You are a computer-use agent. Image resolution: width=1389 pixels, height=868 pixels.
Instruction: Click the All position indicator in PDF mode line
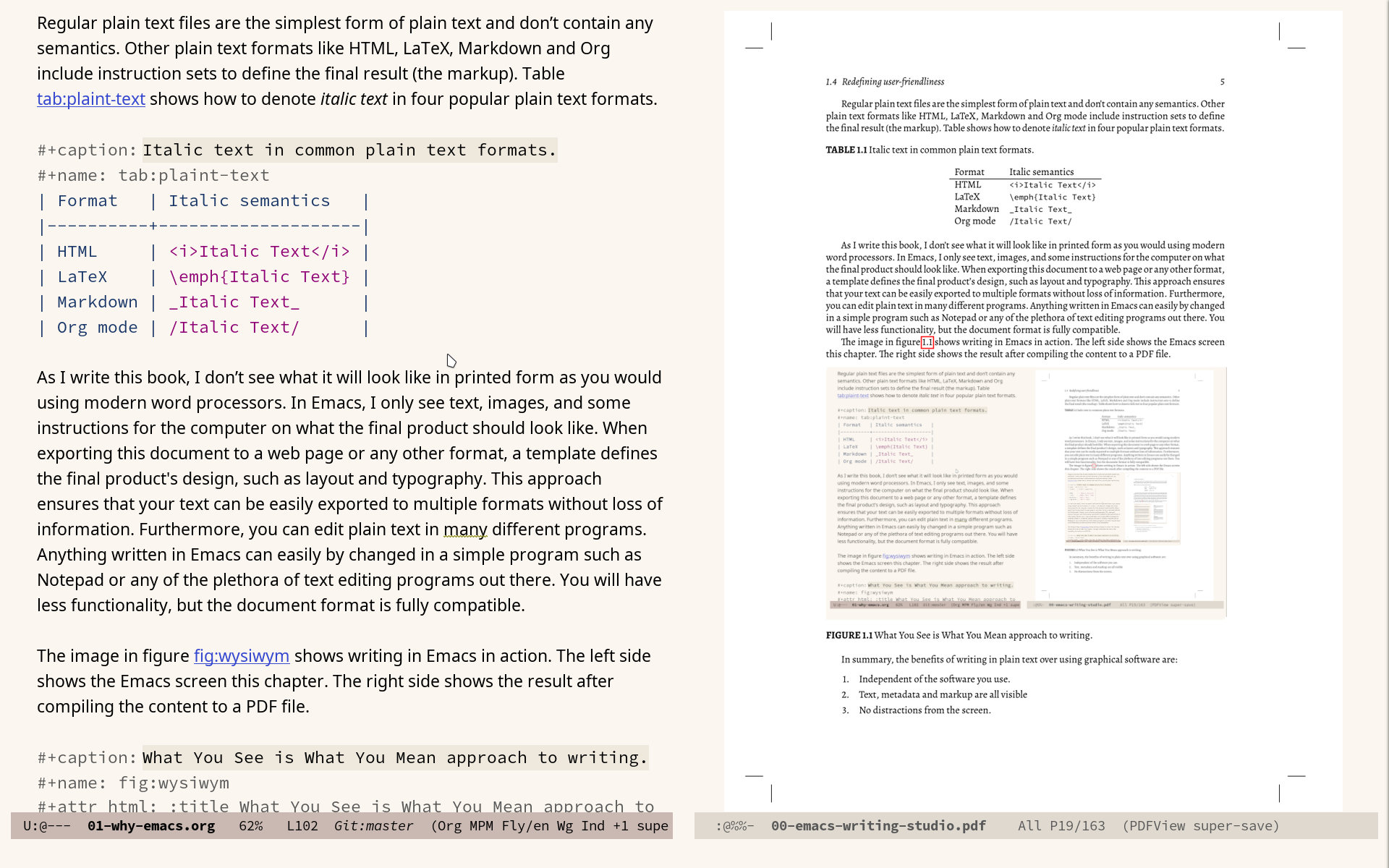[1029, 826]
